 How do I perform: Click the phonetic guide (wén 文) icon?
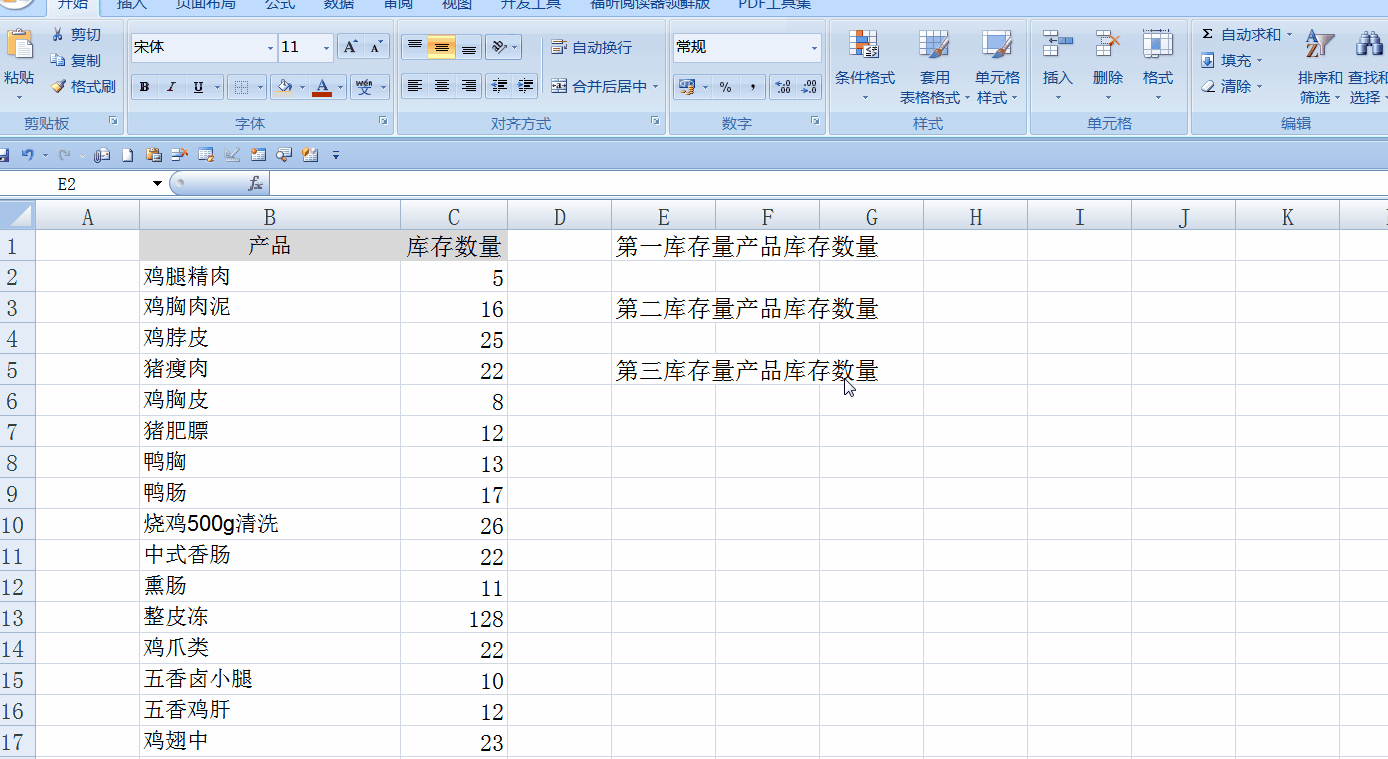point(363,87)
